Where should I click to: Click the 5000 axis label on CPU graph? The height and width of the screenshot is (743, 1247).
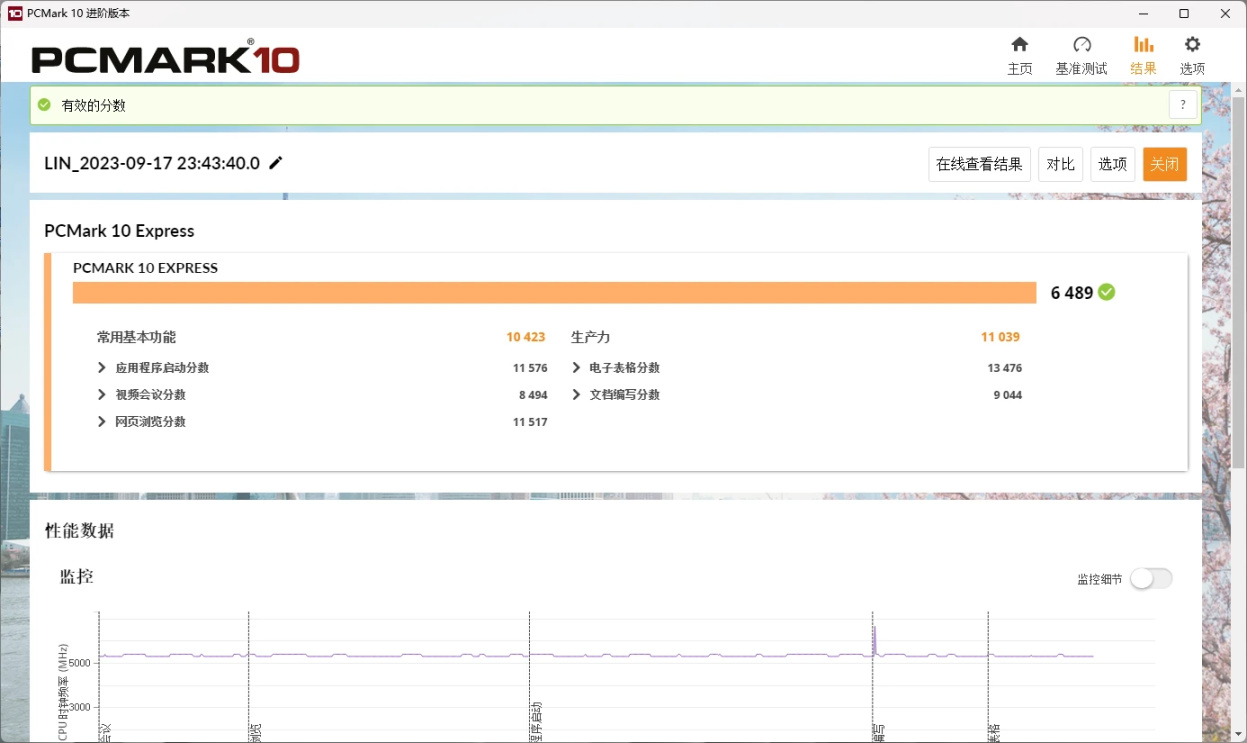click(80, 663)
